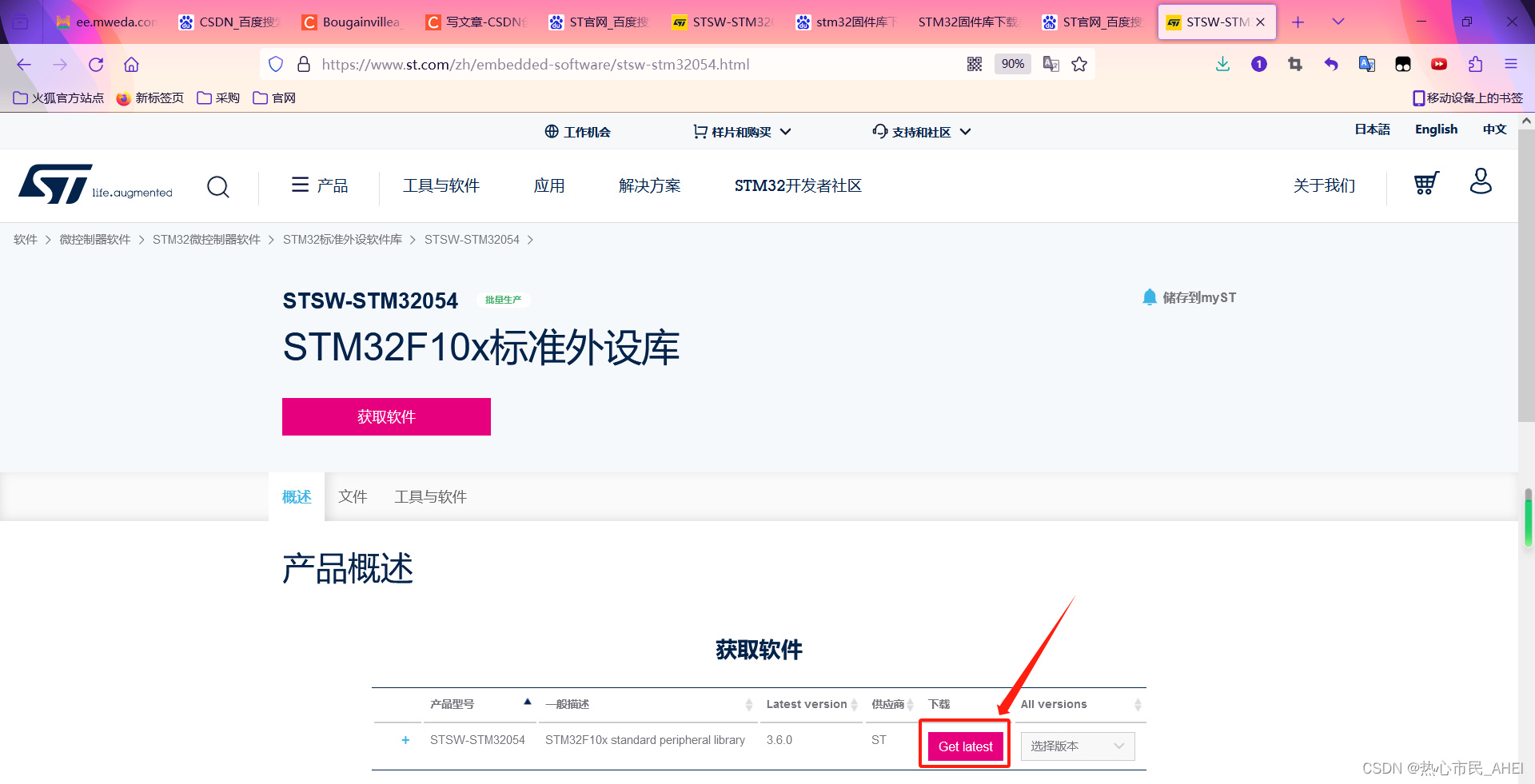List all open tabs
The width and height of the screenshot is (1535, 784).
1338,22
